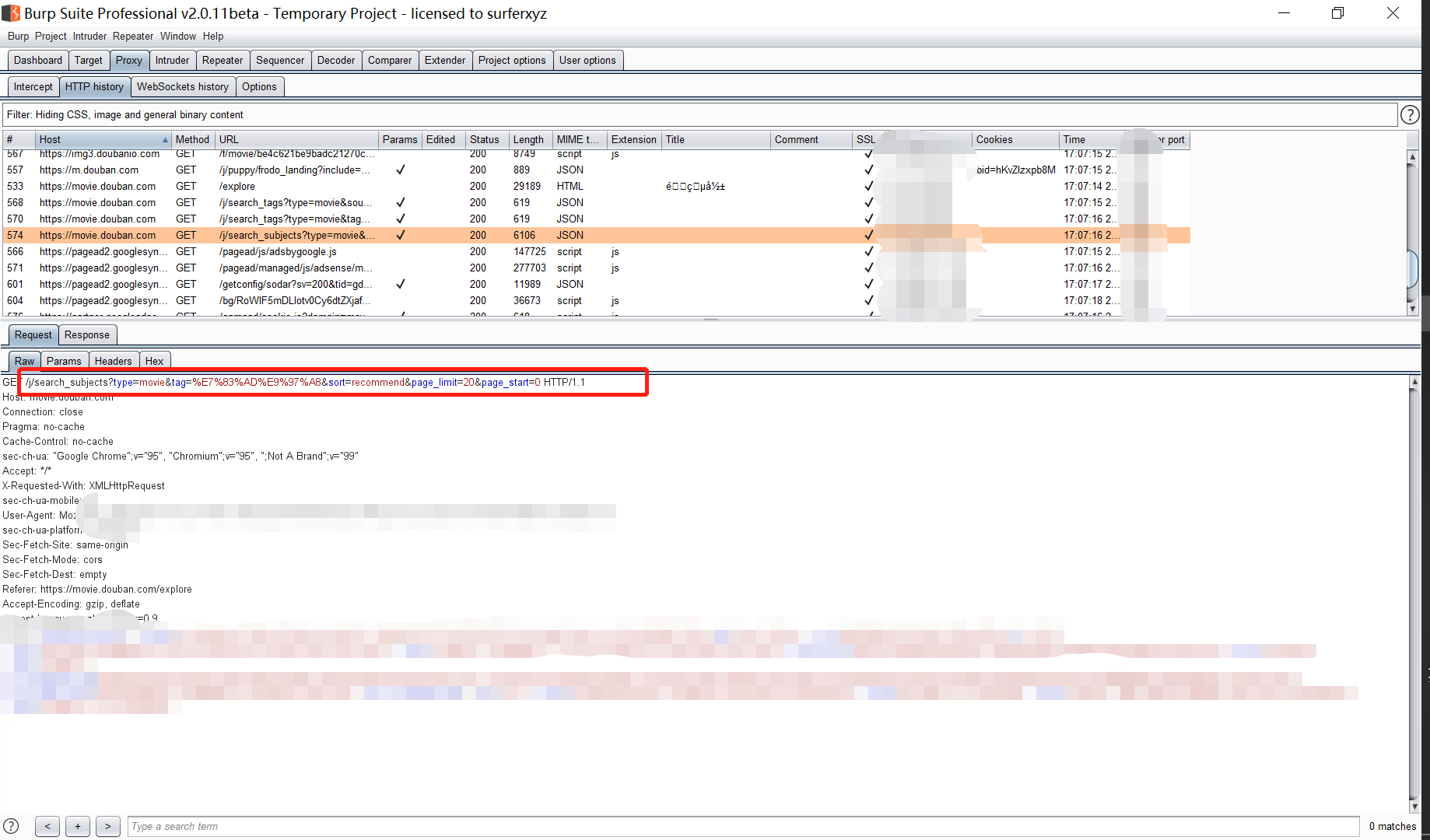Open the User options tab

coord(587,61)
